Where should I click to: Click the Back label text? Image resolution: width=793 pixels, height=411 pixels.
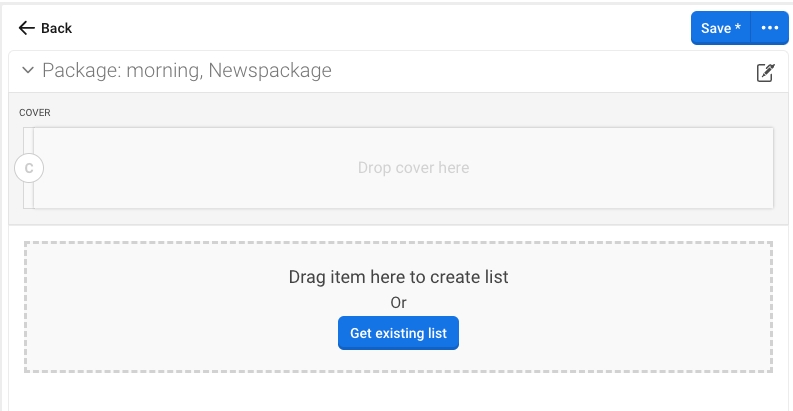tap(56, 28)
